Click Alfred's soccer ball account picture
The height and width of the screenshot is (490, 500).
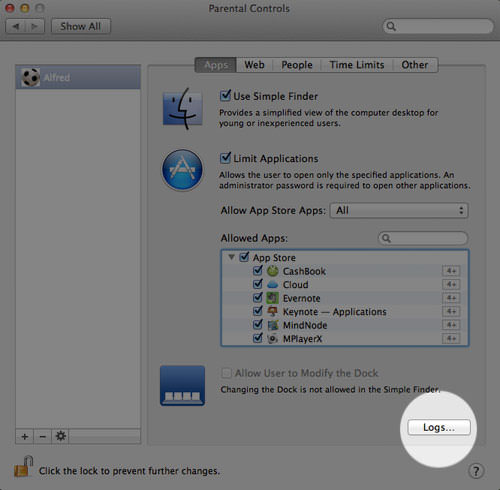pyautogui.click(x=30, y=77)
